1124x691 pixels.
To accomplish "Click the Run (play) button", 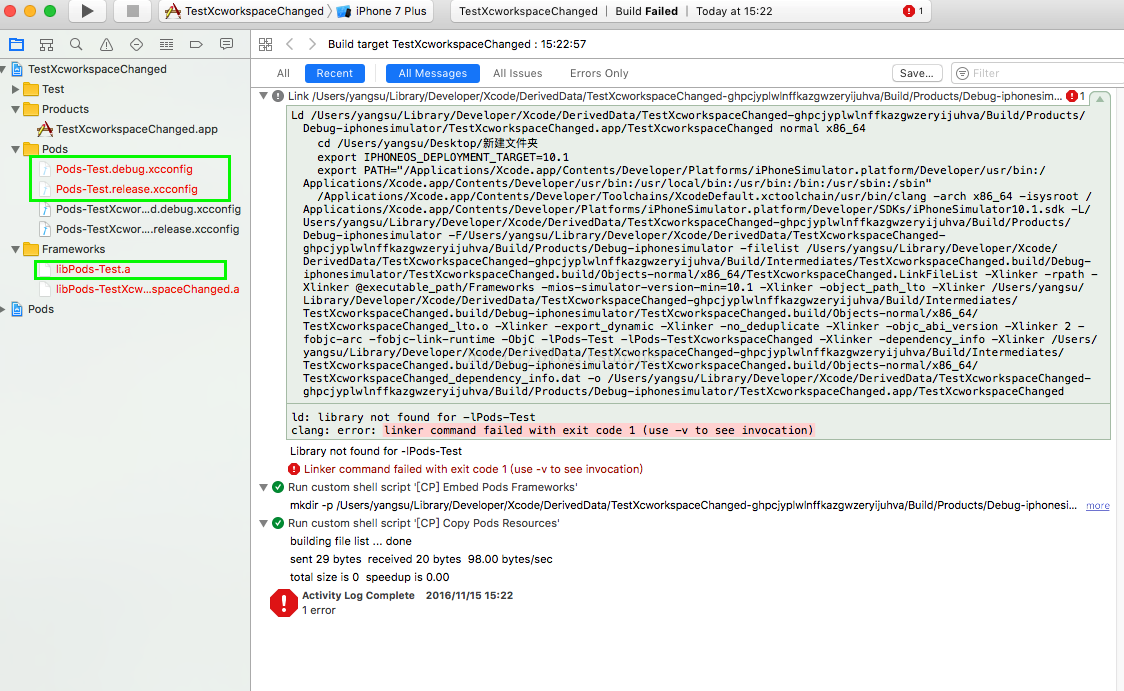I will (87, 11).
